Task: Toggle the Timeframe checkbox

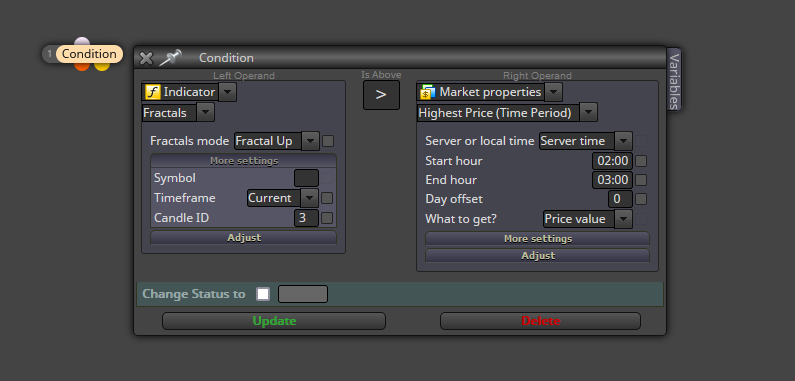Action: 328,198
